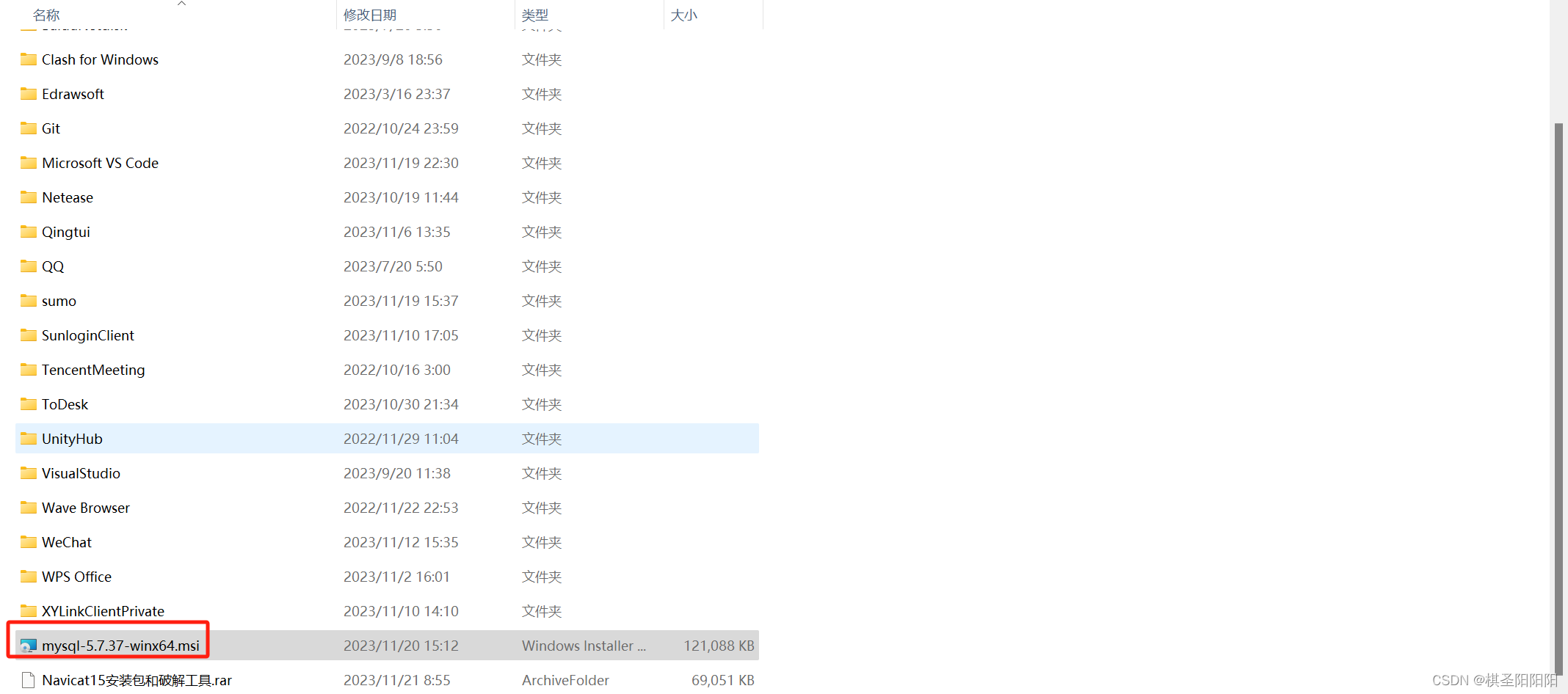
Task: Click the size value 121,088 KB
Action: [719, 646]
